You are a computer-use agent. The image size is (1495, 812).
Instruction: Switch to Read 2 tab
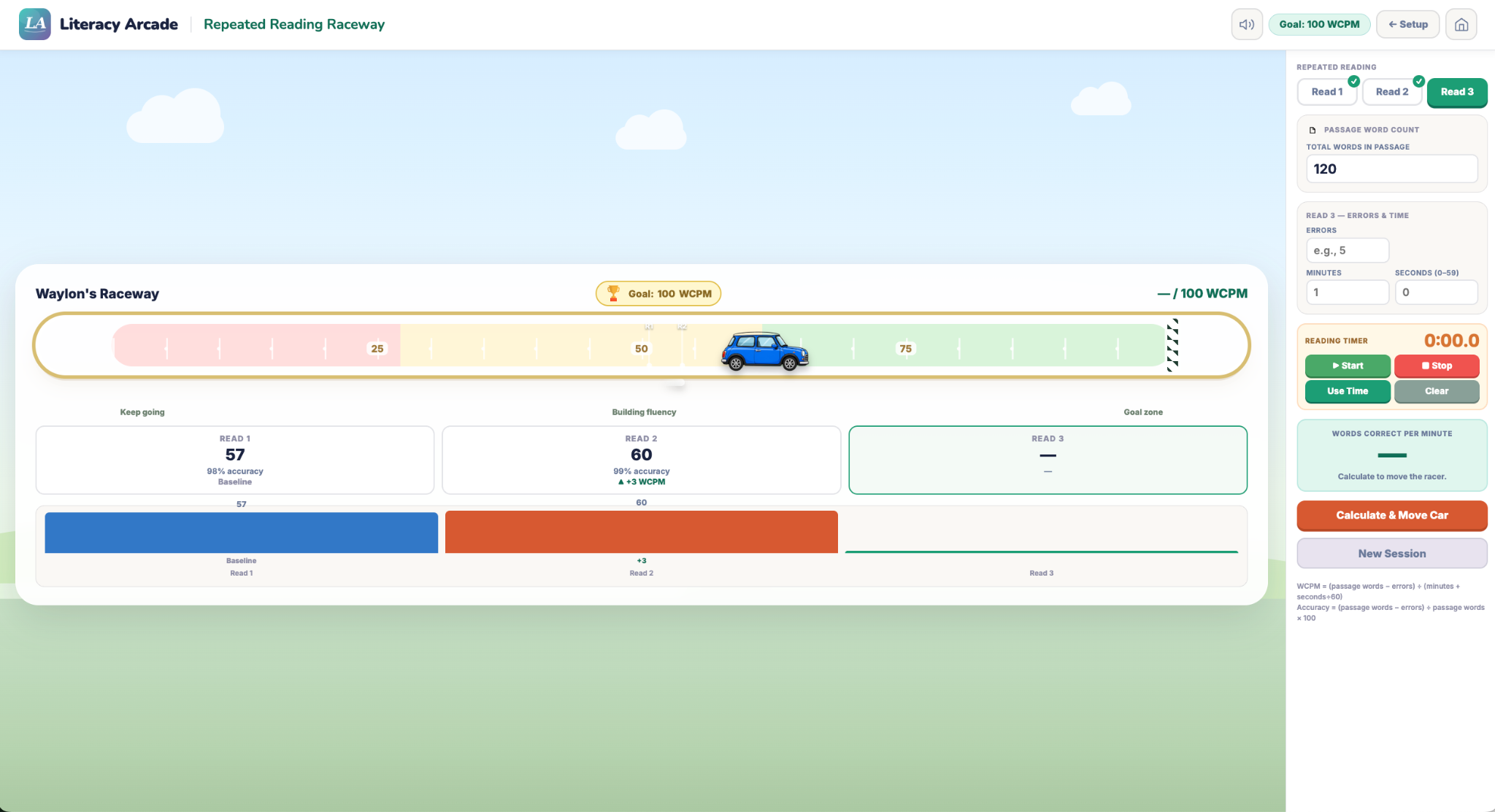(1392, 92)
